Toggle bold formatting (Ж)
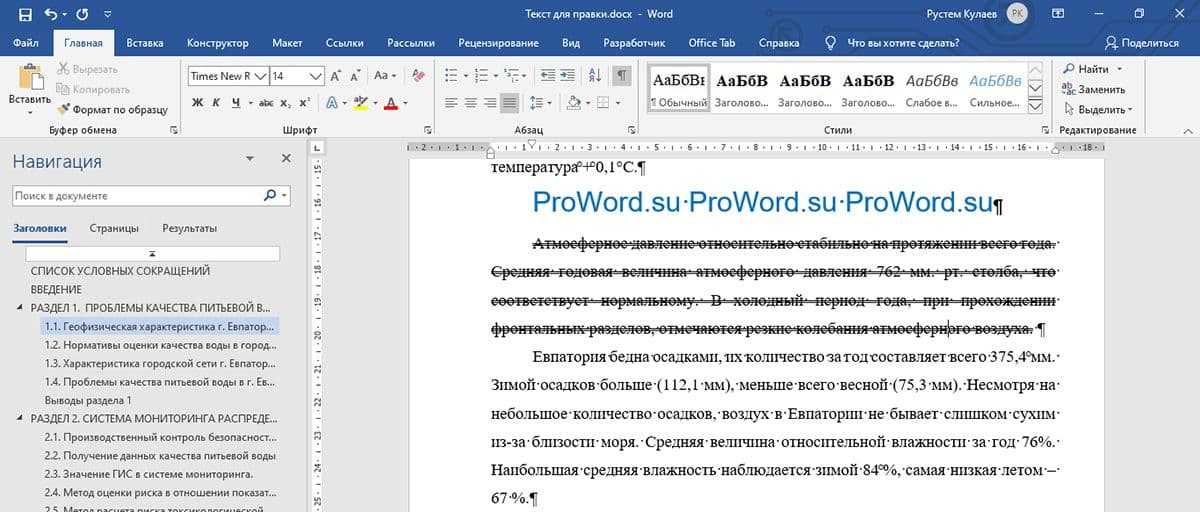Viewport: 1200px width, 512px height. [198, 102]
